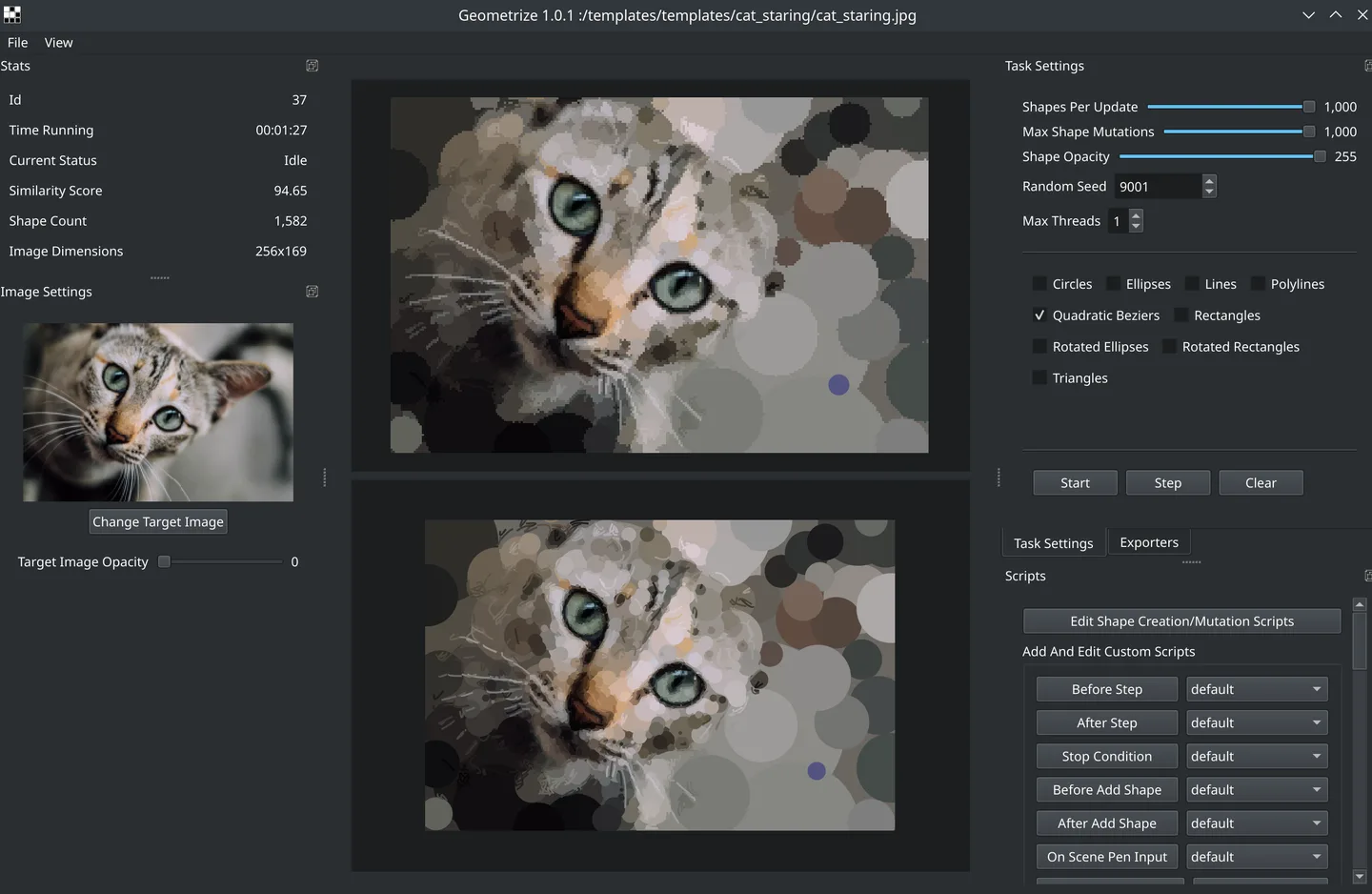Click the Geometrize app icon in title bar

pos(12,15)
